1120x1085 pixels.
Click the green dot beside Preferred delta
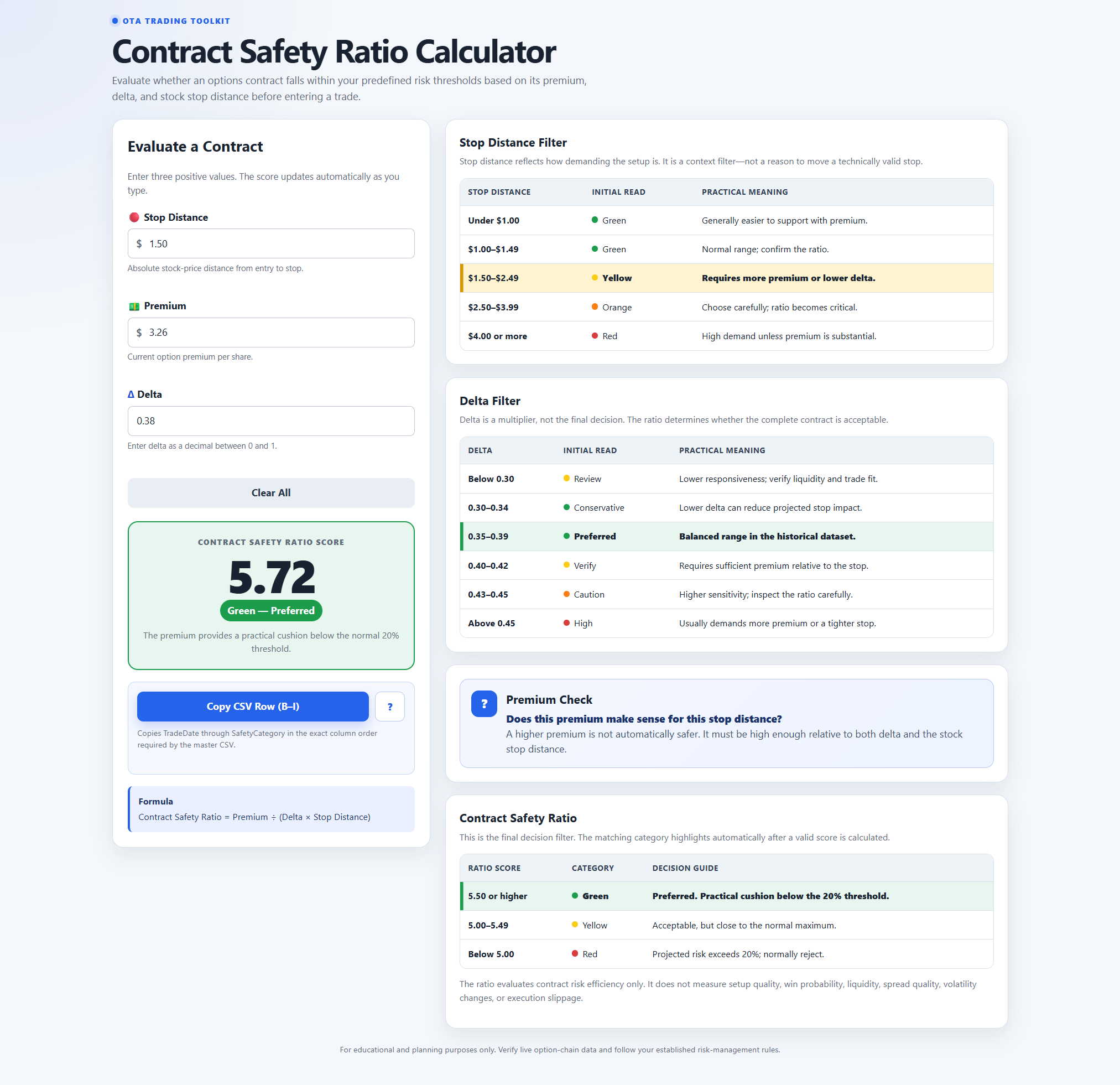pos(567,536)
